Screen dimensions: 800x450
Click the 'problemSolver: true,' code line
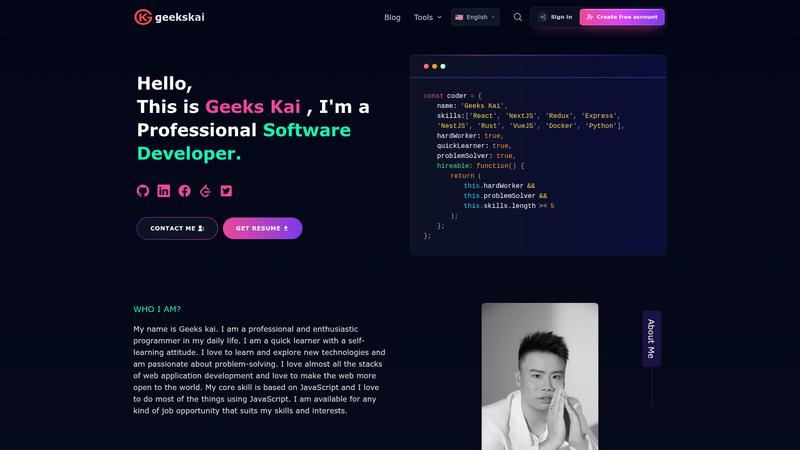476,156
